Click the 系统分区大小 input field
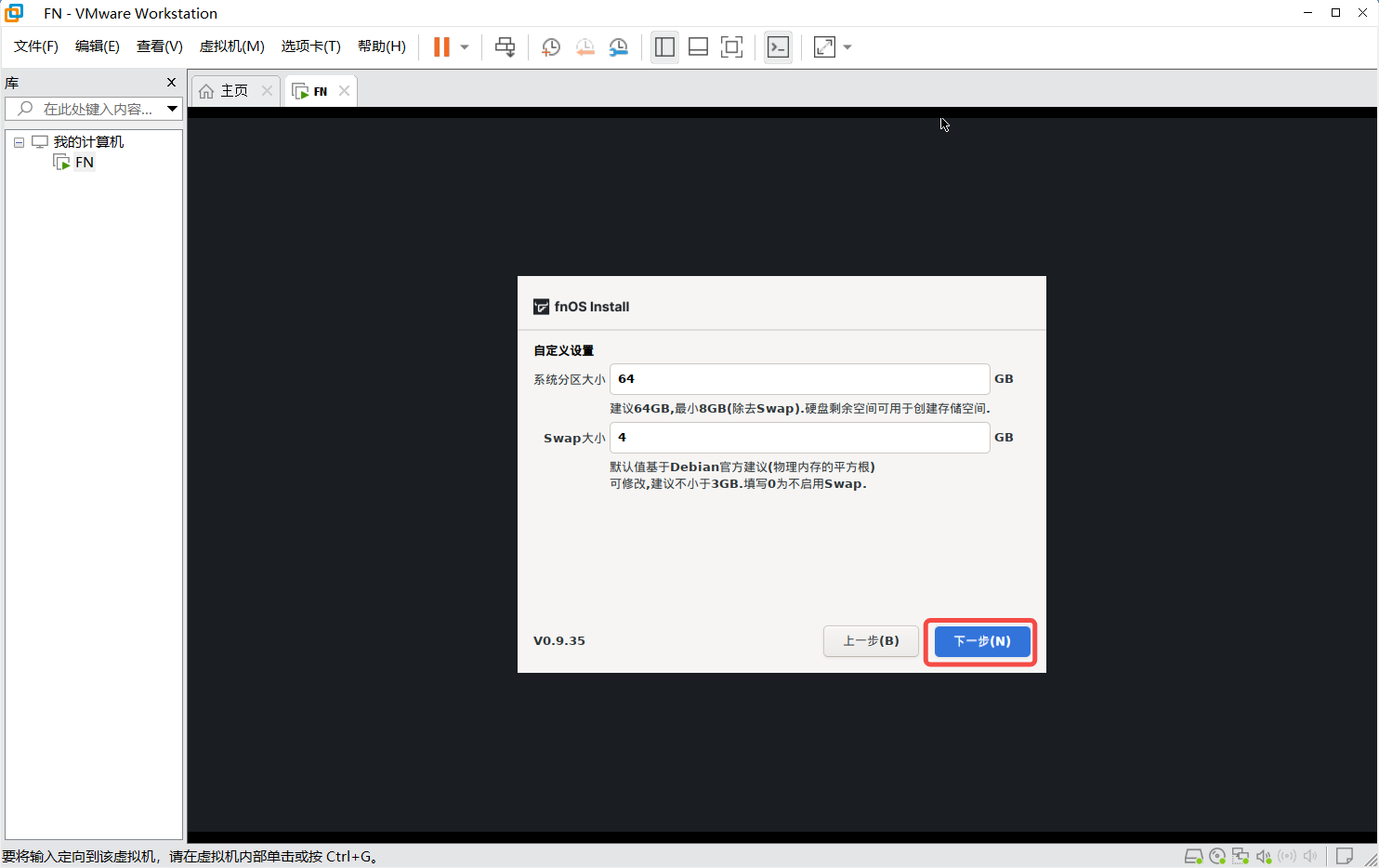This screenshot has width=1379, height=868. tap(799, 379)
